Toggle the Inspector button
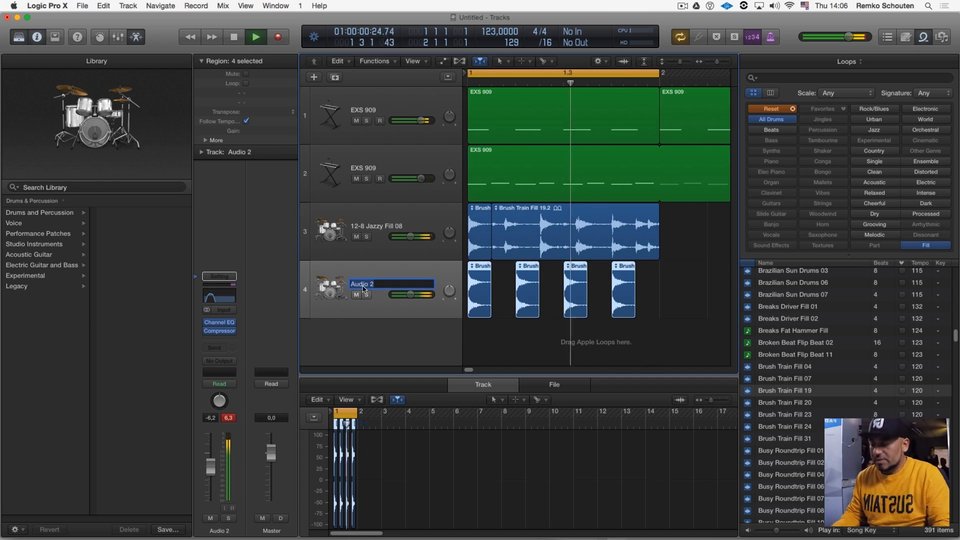This screenshot has height=540, width=960. tap(37, 37)
